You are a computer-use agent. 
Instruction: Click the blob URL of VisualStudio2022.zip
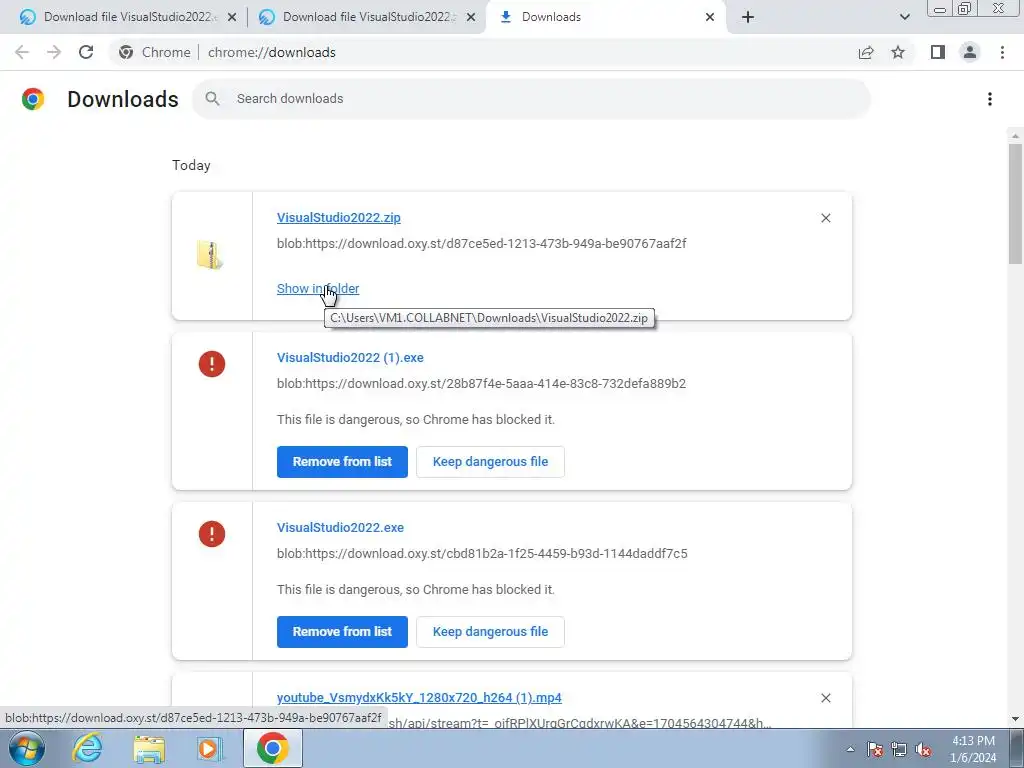point(481,244)
